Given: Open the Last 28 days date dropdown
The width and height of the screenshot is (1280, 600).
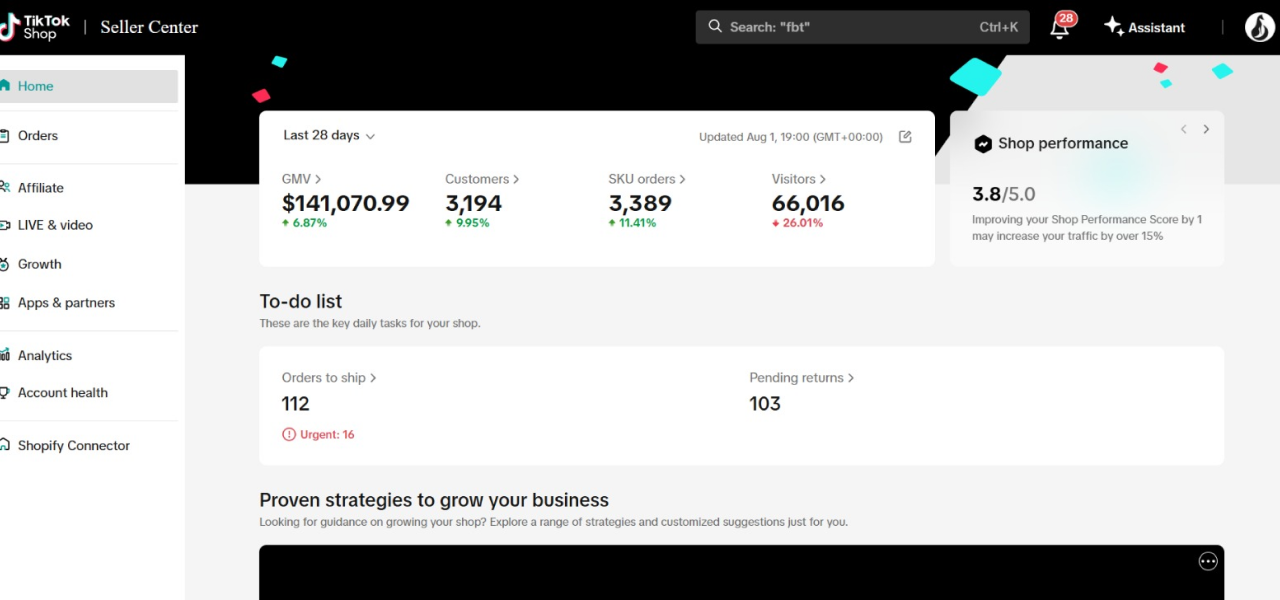Looking at the screenshot, I should coord(328,135).
